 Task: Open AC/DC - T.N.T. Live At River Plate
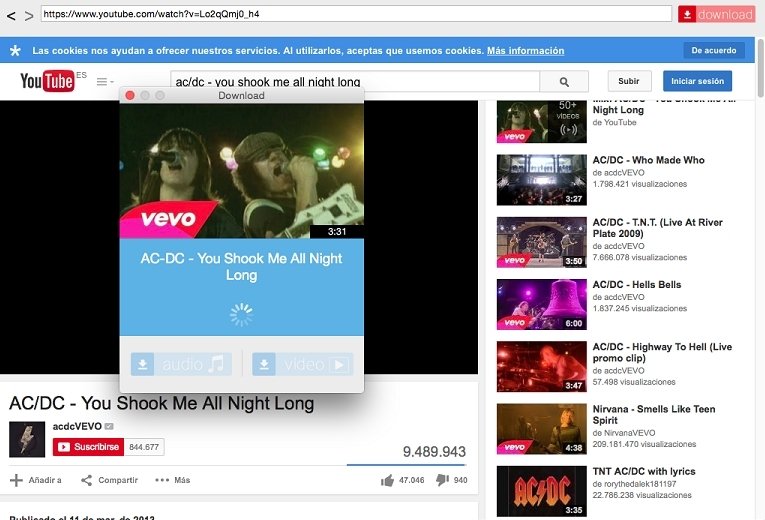(657, 228)
